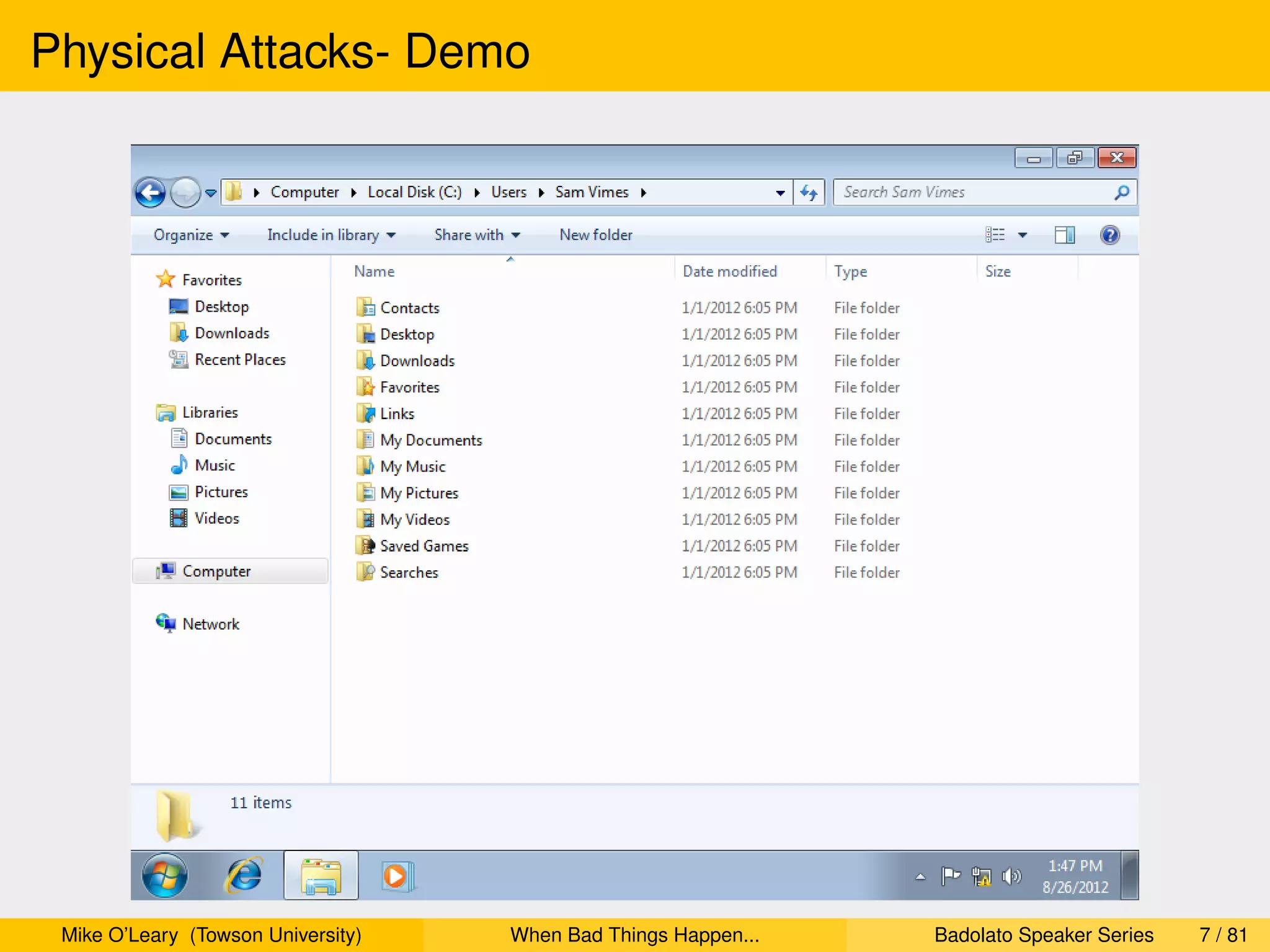Select Computer in the navigation pane
The width and height of the screenshot is (1270, 952).
click(x=216, y=571)
